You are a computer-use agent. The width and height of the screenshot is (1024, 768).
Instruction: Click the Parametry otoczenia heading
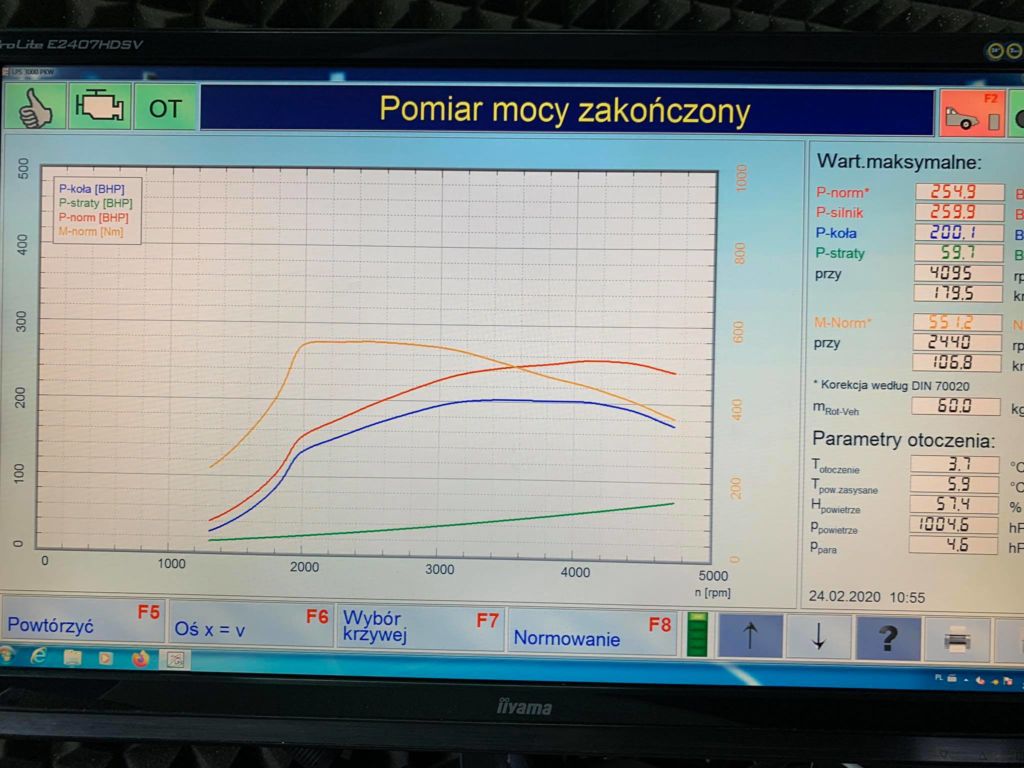click(904, 440)
